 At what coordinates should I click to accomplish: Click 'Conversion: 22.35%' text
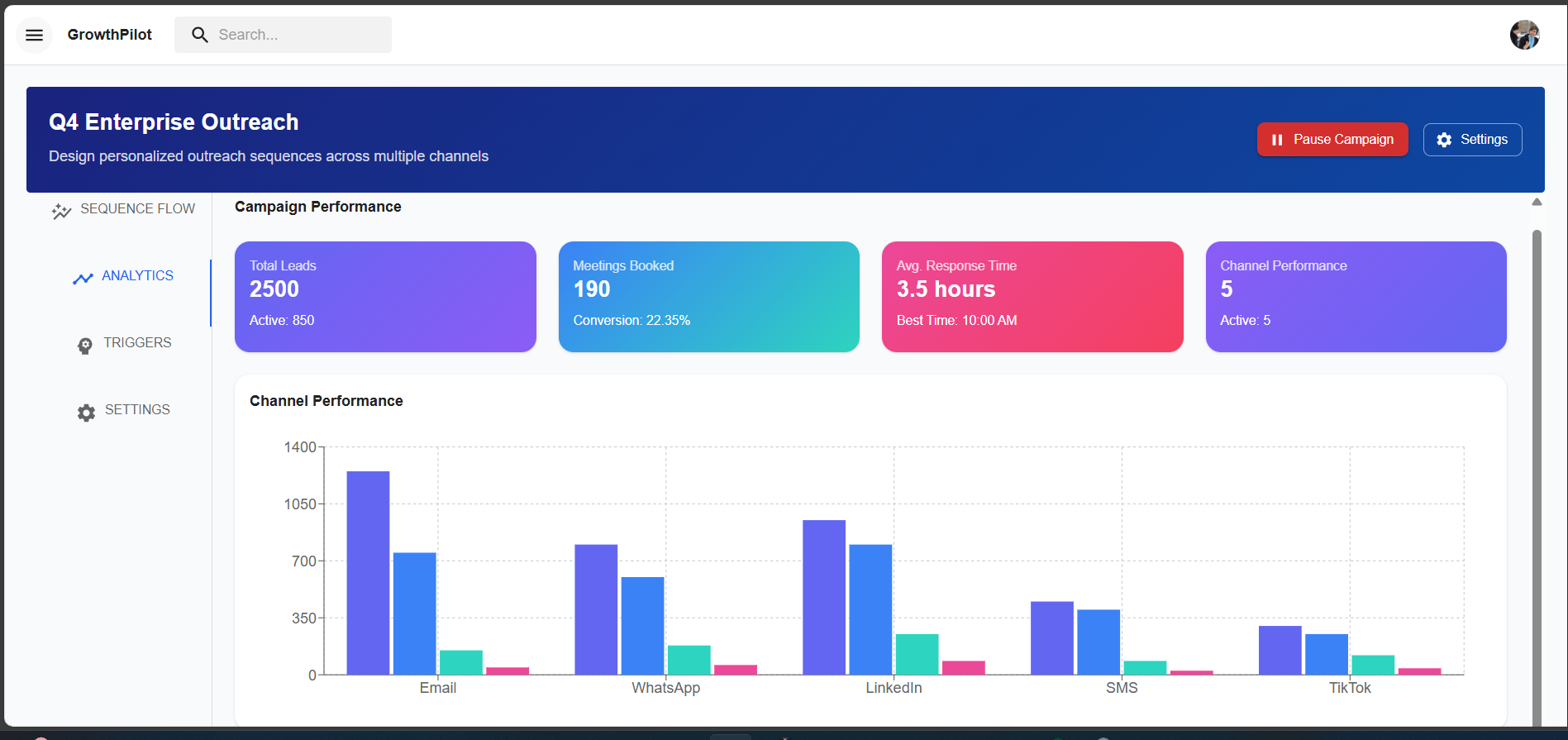pos(631,321)
